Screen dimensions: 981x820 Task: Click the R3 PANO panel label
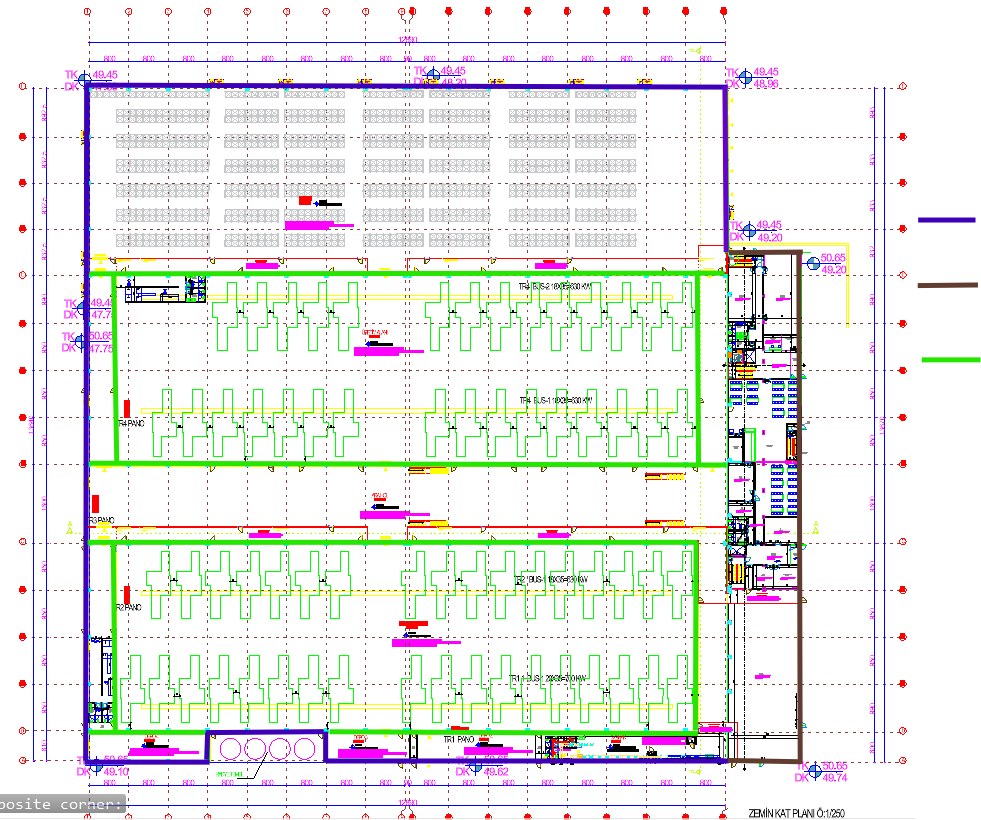104,521
